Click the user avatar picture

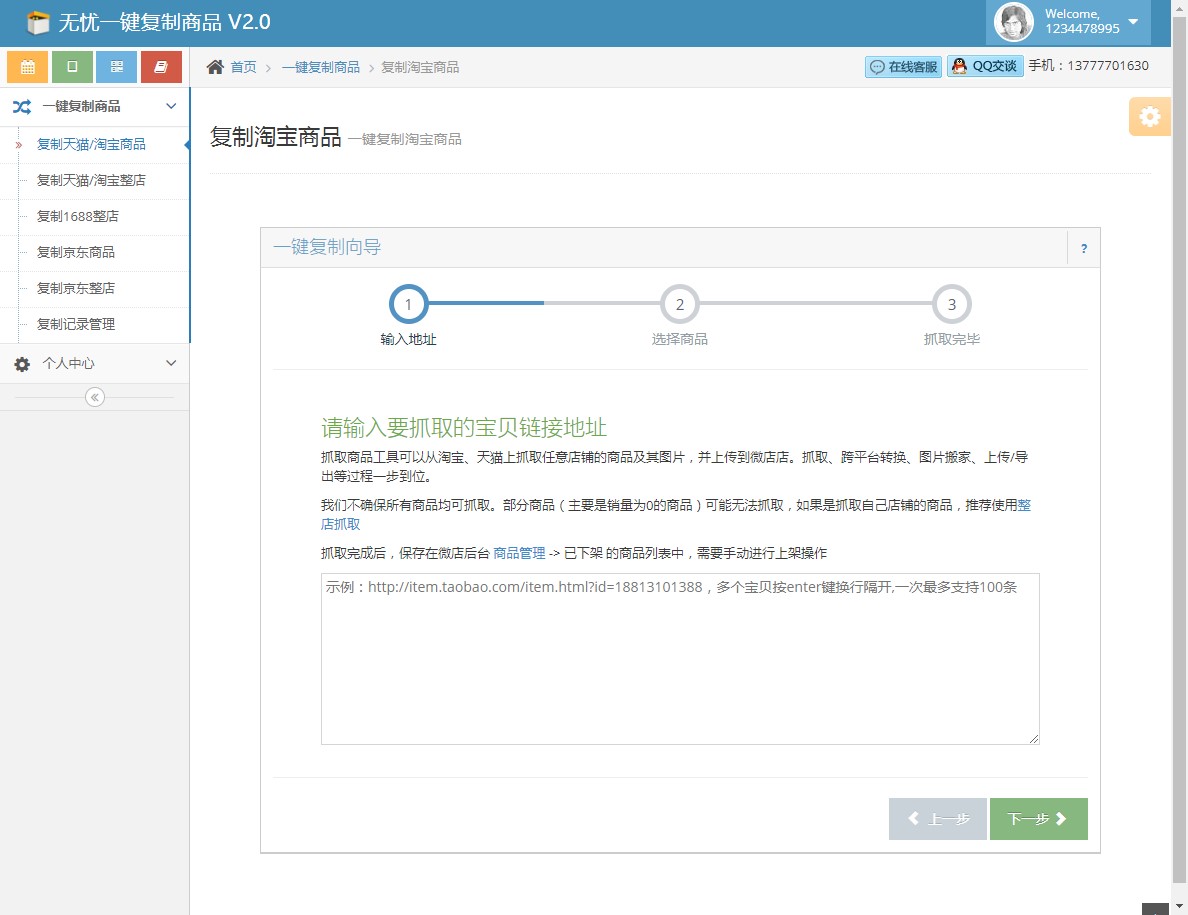1014,21
